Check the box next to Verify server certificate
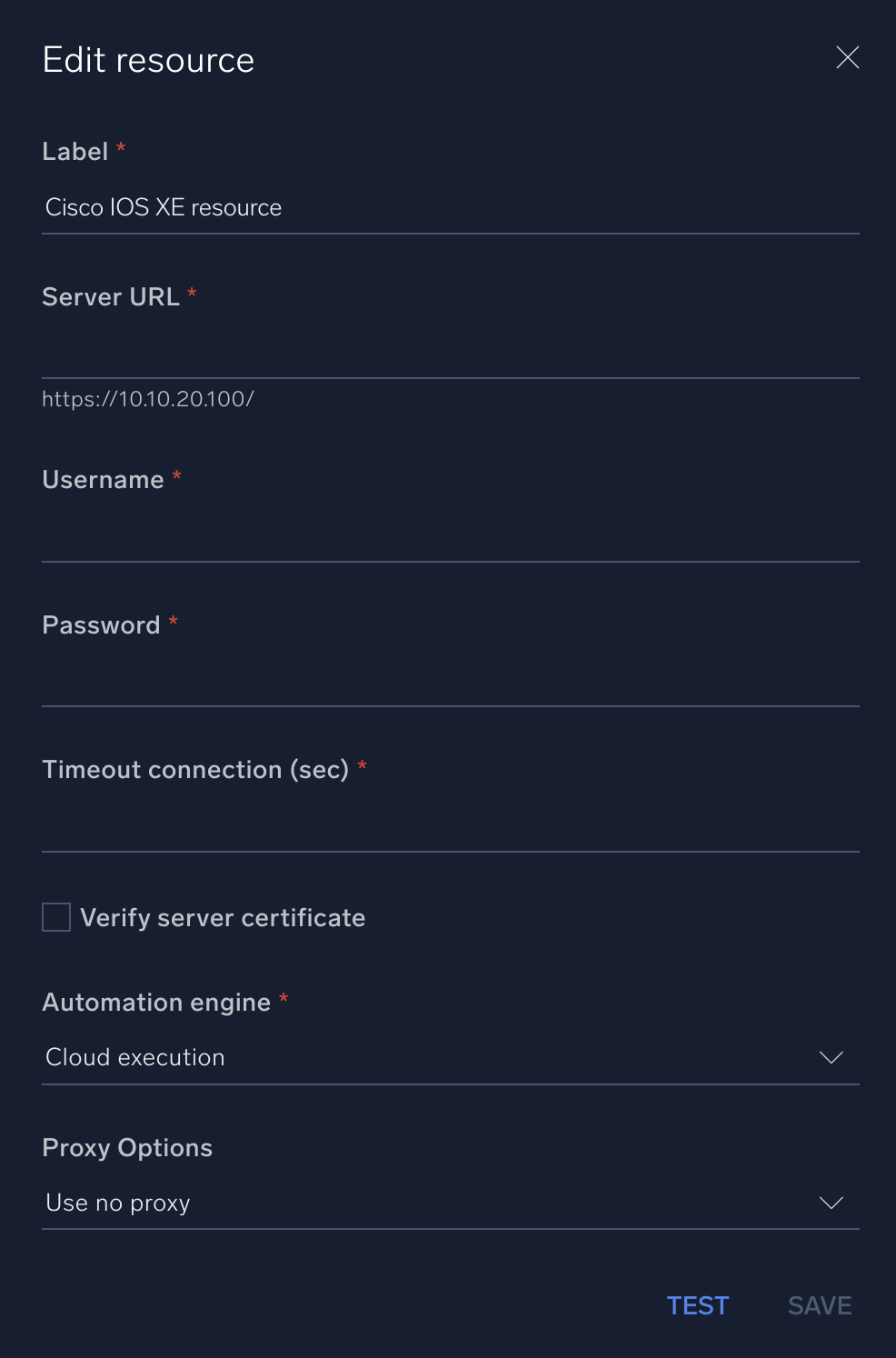896x1358 pixels. pyautogui.click(x=55, y=917)
